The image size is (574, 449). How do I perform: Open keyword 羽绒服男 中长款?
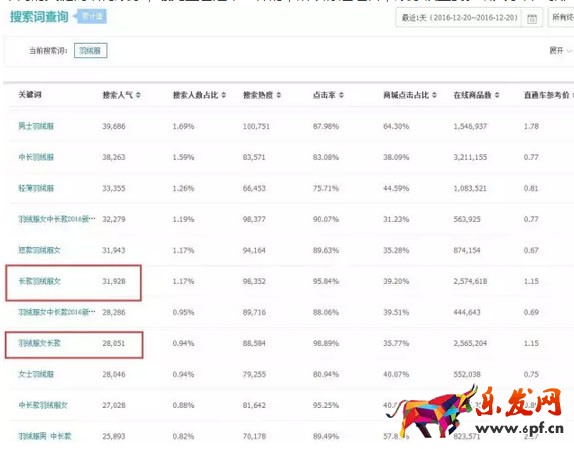point(45,436)
